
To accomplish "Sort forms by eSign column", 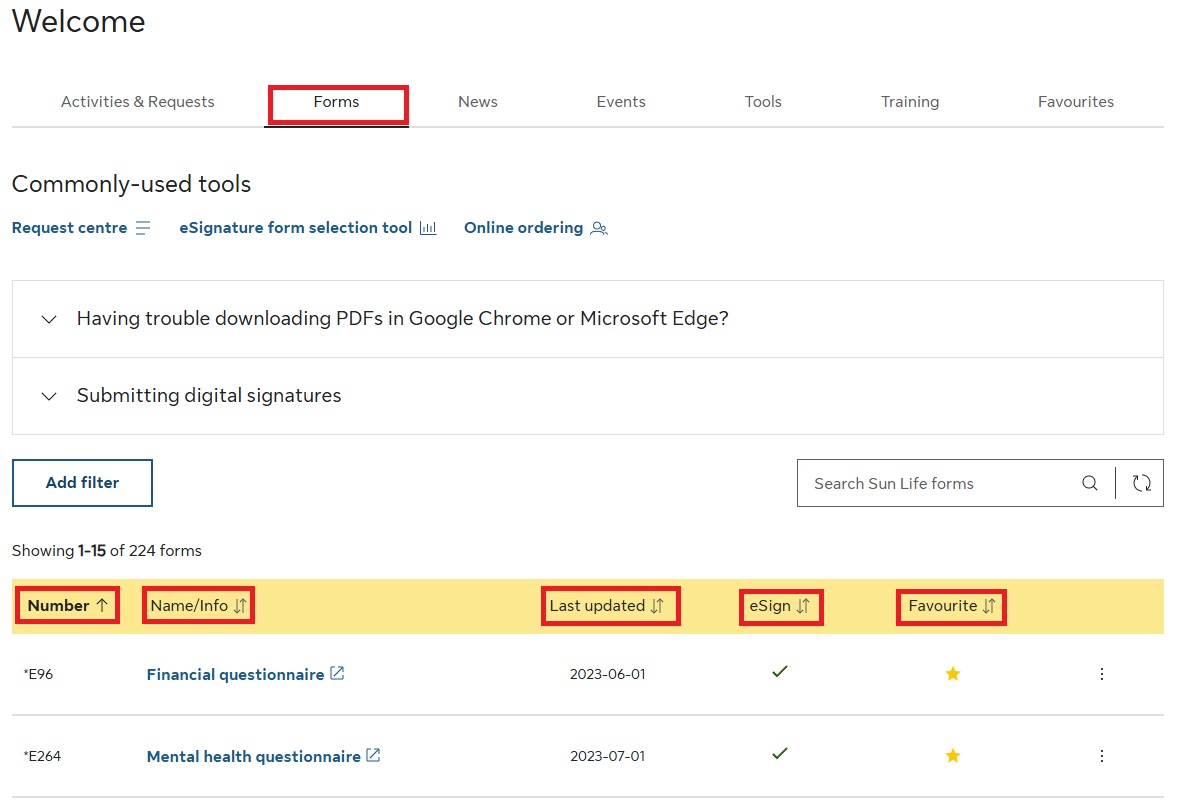I will pos(781,606).
